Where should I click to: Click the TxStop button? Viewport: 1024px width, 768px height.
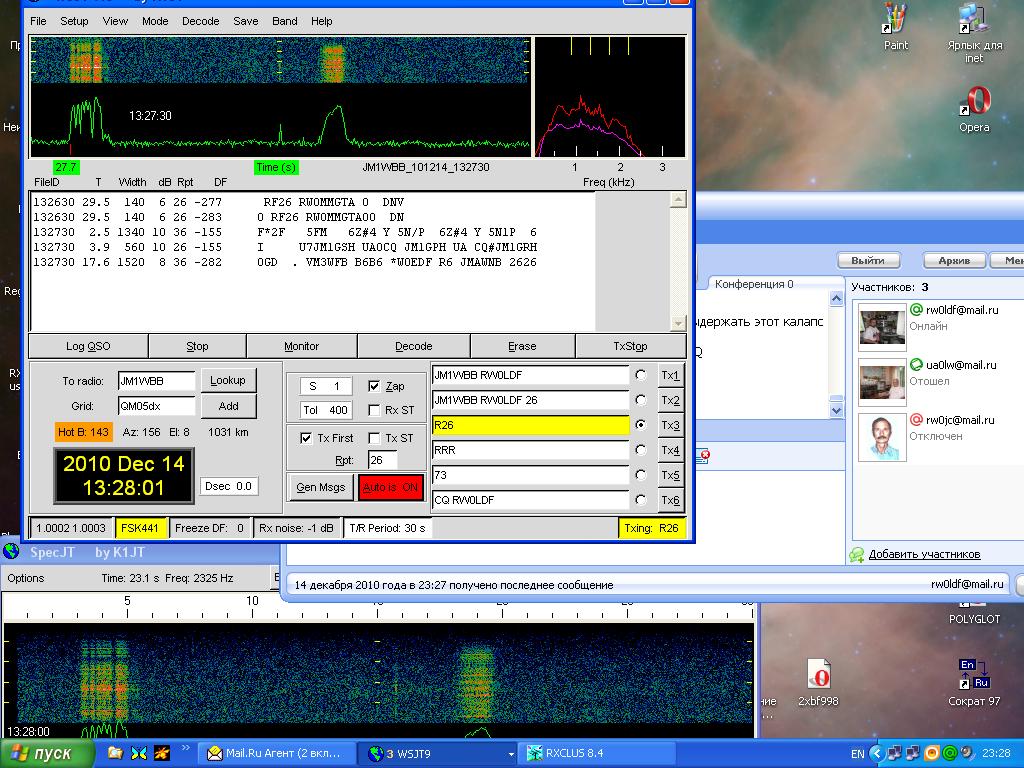pos(630,346)
